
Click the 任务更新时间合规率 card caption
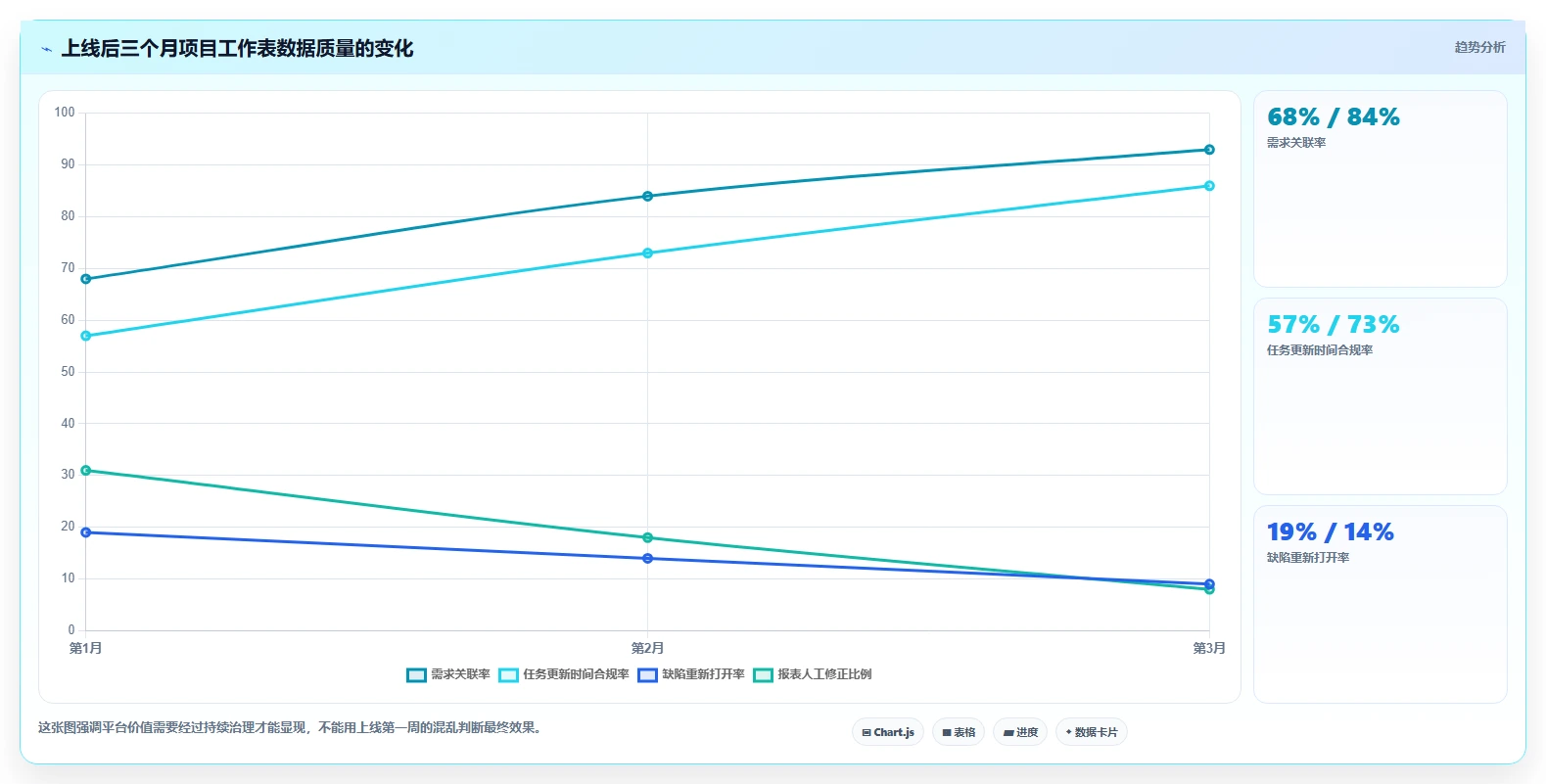coord(1320,350)
